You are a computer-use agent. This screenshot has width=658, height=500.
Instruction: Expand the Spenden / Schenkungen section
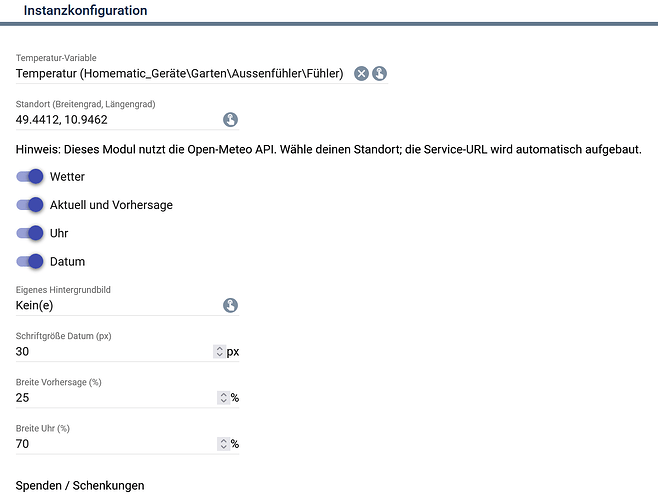click(x=80, y=486)
